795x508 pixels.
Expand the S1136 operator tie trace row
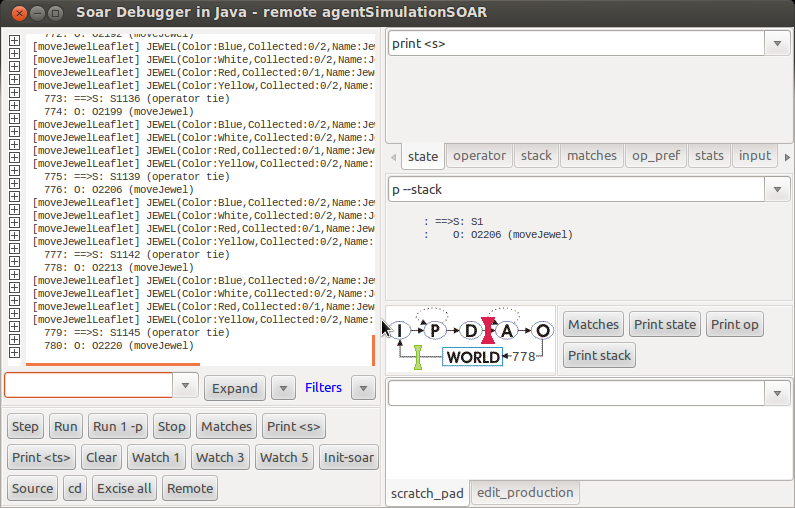[14, 98]
